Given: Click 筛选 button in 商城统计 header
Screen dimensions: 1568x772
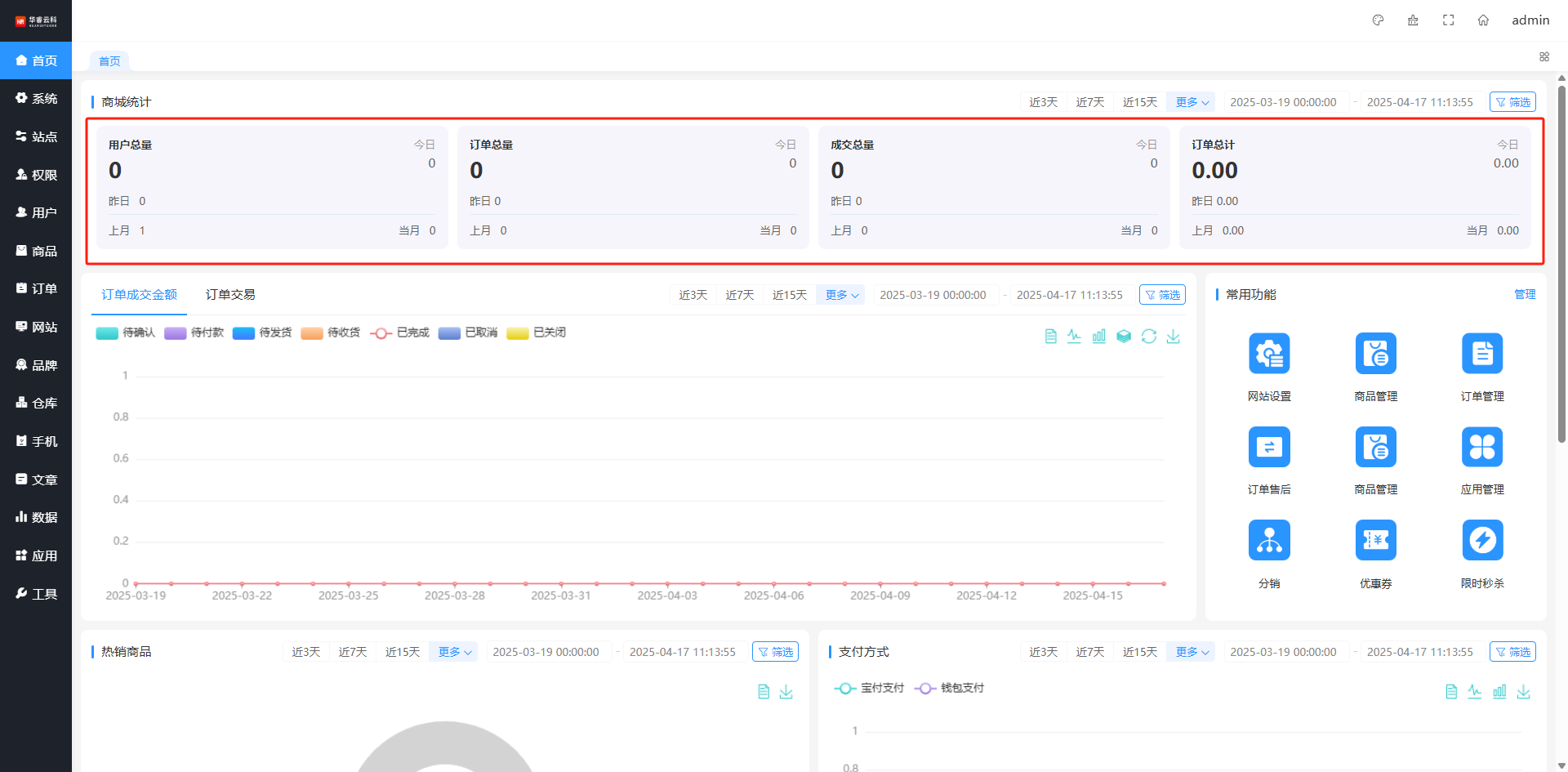Looking at the screenshot, I should coord(1512,102).
